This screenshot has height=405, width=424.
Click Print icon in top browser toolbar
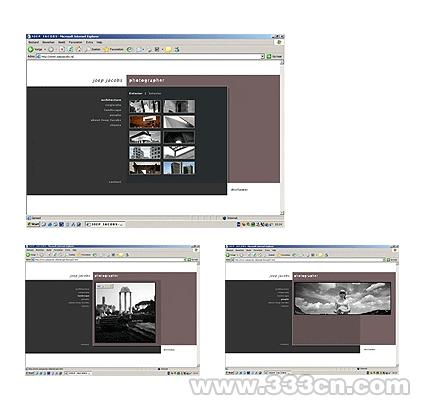tap(149, 49)
